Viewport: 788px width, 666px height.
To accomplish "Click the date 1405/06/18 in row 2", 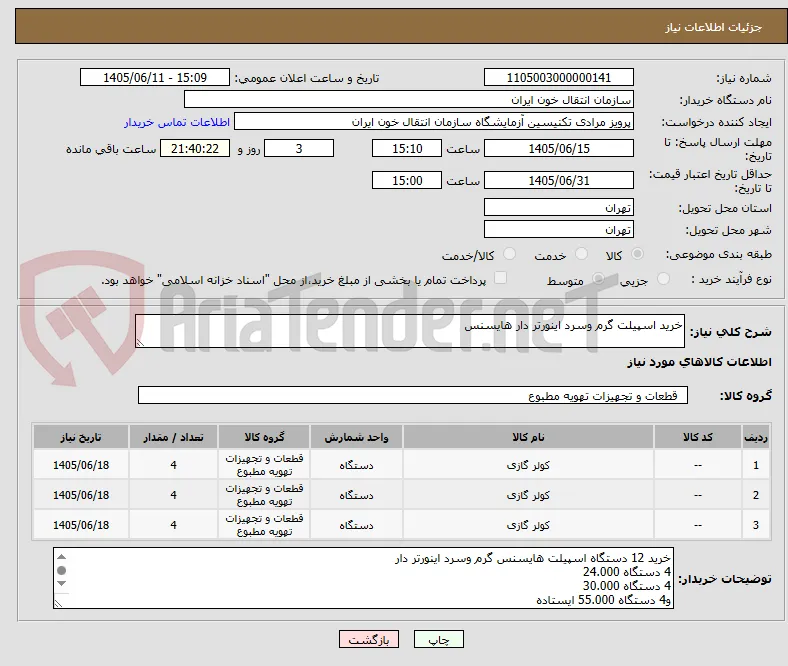I will [x=81, y=495].
